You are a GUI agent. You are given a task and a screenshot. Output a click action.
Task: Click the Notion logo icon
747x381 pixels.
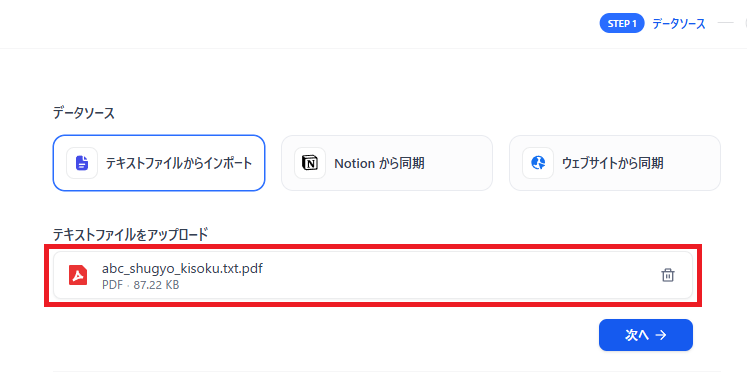(x=310, y=163)
